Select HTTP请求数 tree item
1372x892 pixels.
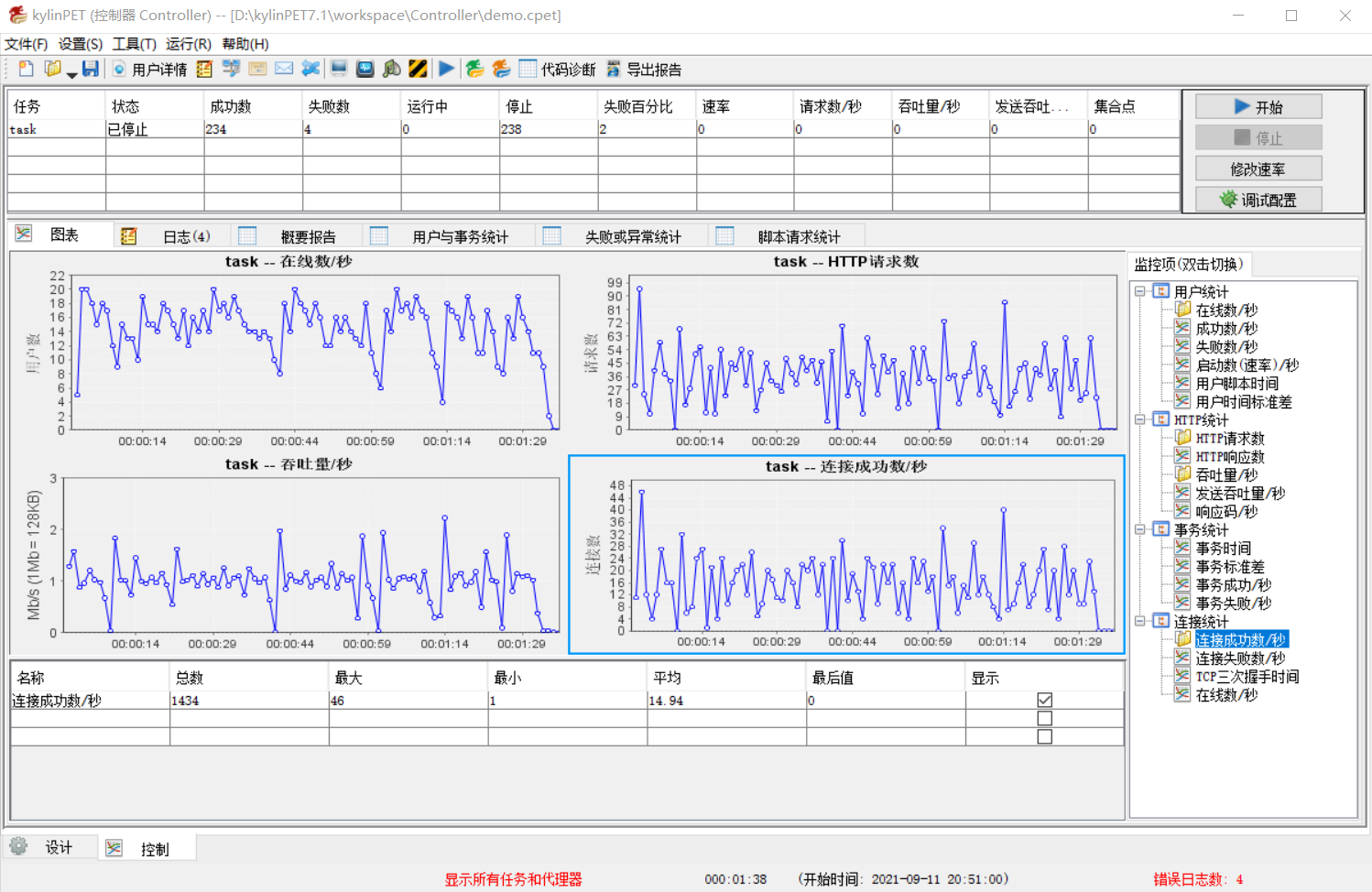pyautogui.click(x=1230, y=438)
